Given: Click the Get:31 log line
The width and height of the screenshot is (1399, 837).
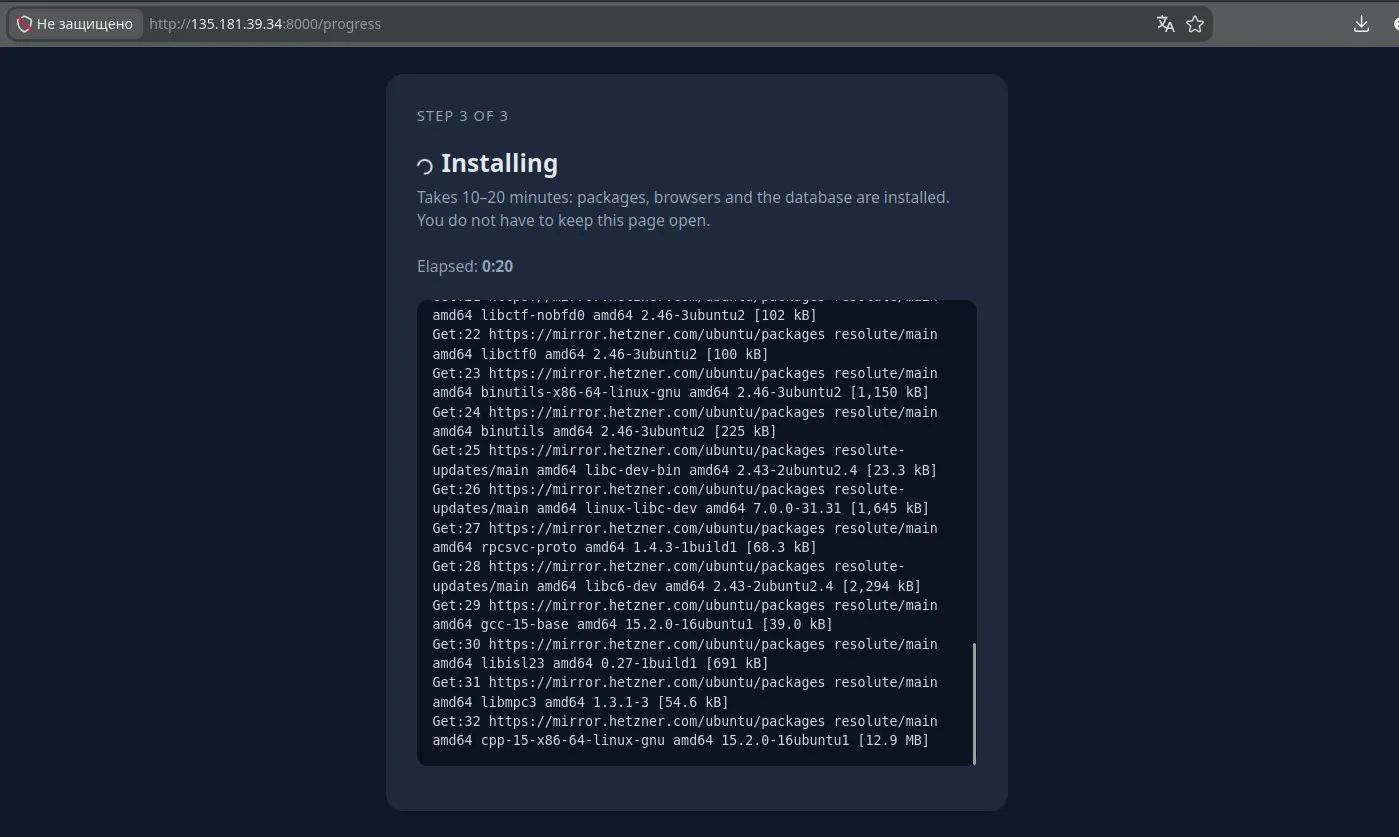Looking at the screenshot, I should tap(685, 682).
